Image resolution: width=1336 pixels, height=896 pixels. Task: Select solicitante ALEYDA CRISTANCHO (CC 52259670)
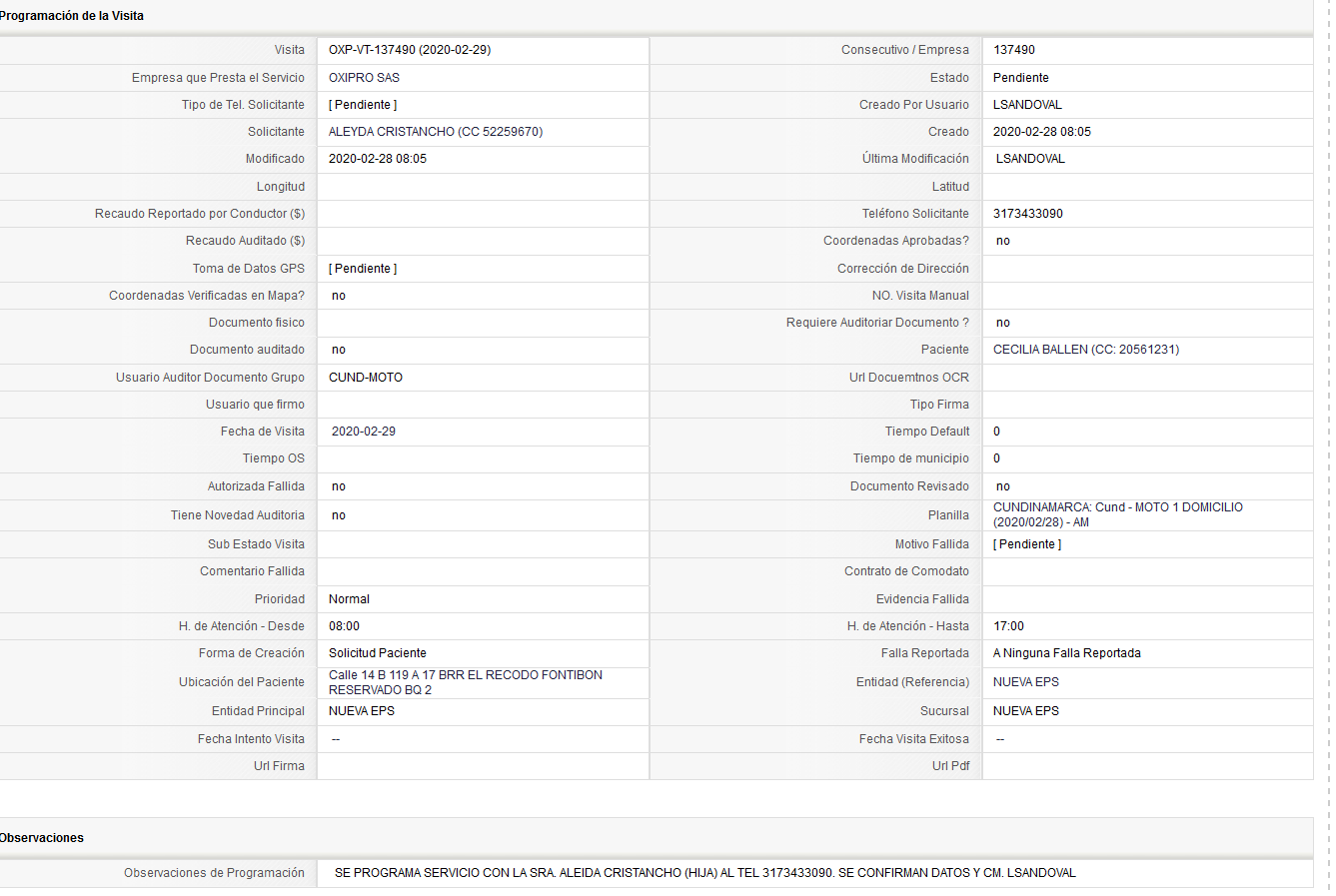pyautogui.click(x=436, y=132)
